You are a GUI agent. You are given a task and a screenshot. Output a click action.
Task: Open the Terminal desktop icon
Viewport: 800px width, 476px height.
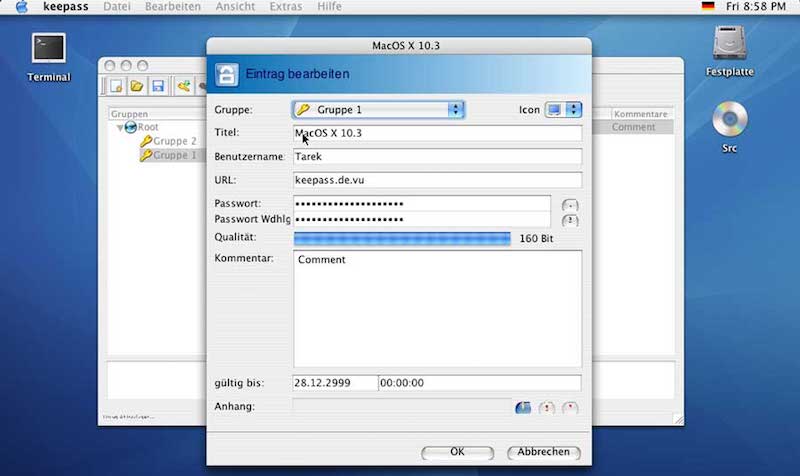[x=48, y=57]
